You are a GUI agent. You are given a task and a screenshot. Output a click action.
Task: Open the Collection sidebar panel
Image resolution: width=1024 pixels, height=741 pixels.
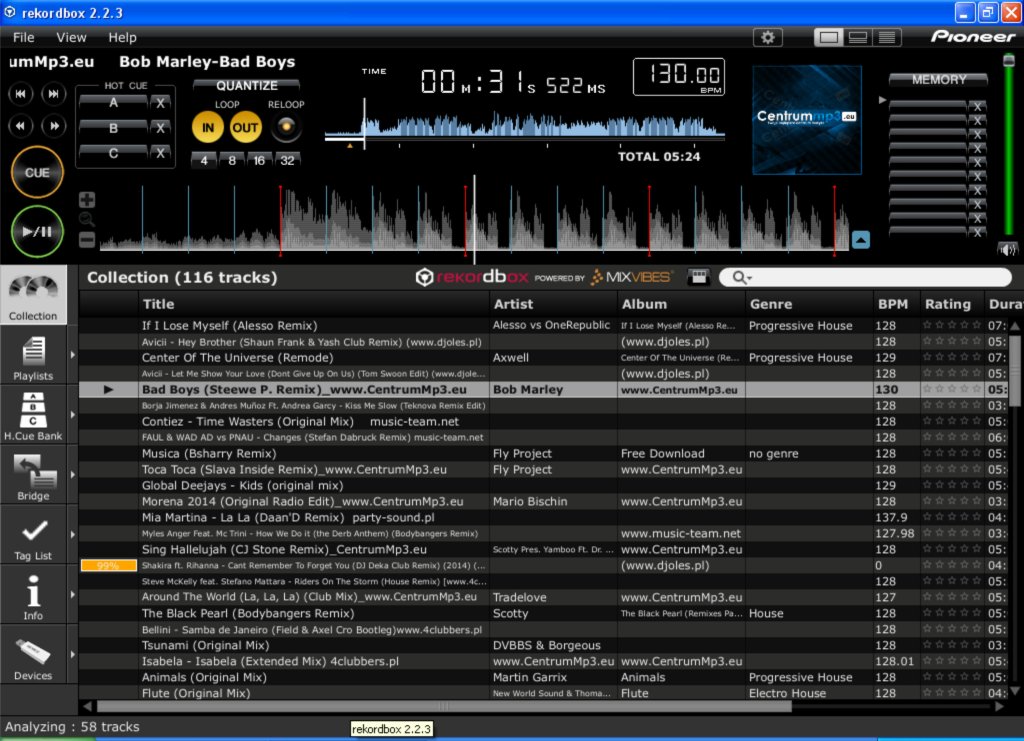click(33, 295)
